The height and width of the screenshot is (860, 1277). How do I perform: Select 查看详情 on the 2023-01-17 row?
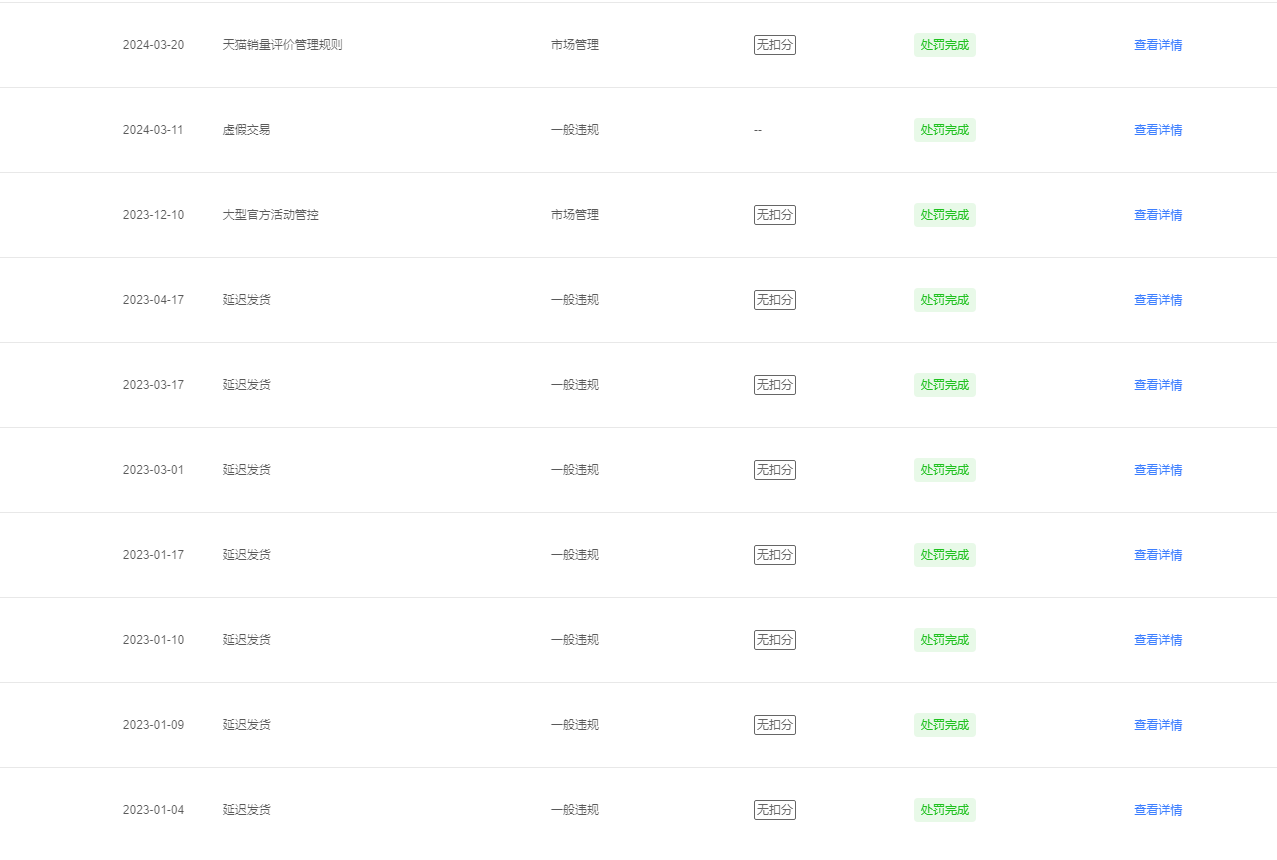click(1158, 555)
